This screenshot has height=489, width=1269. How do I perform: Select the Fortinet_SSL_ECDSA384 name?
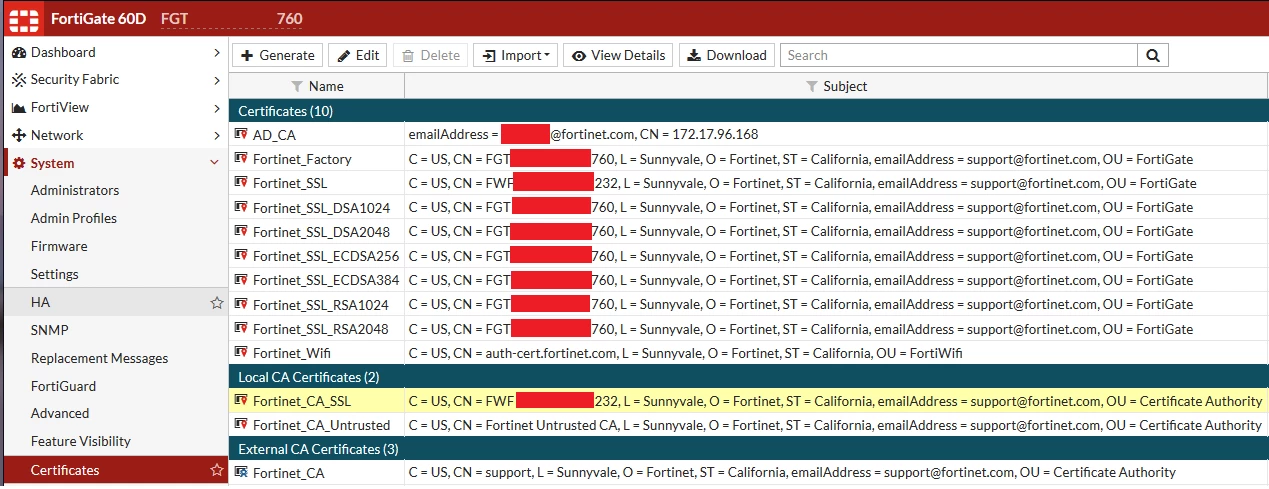[326, 280]
